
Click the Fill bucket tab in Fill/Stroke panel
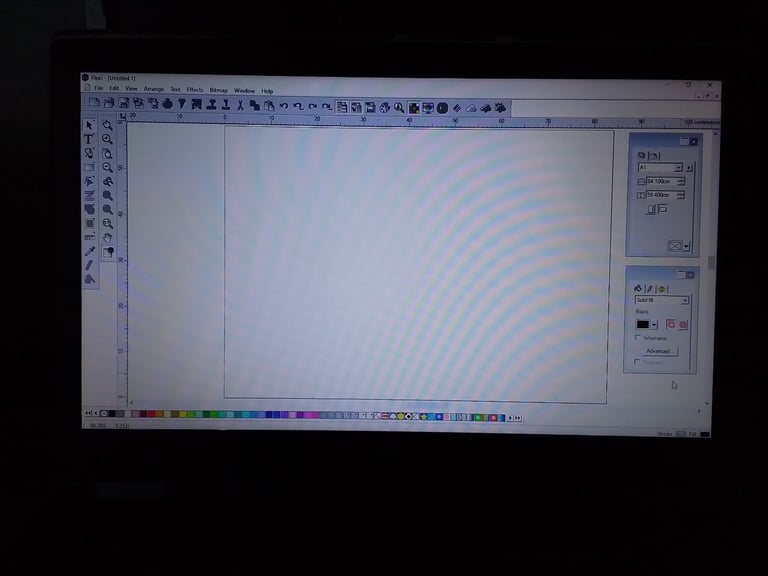pos(638,288)
